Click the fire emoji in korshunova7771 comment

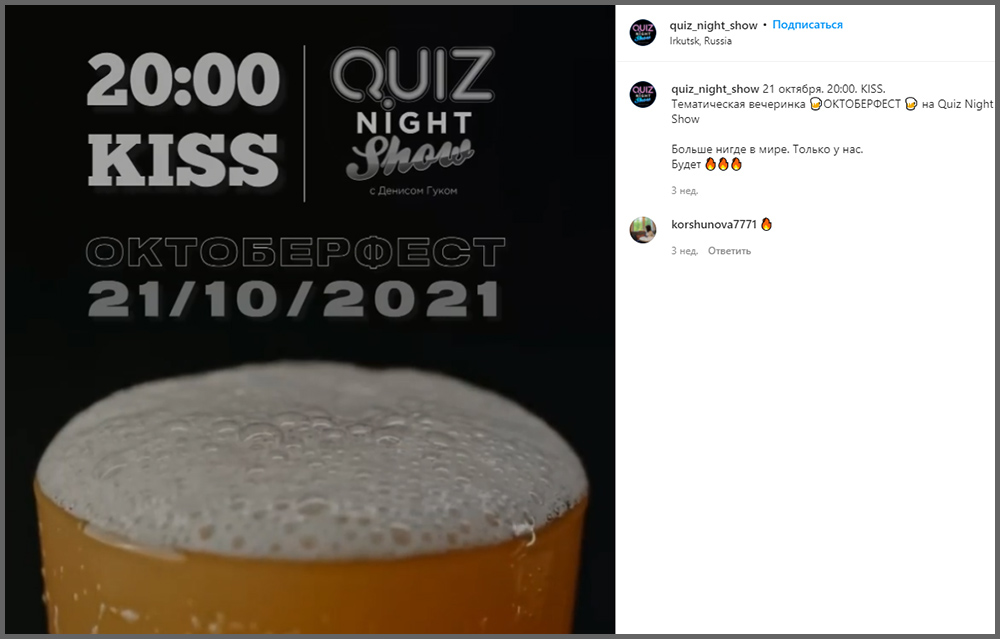coord(767,224)
